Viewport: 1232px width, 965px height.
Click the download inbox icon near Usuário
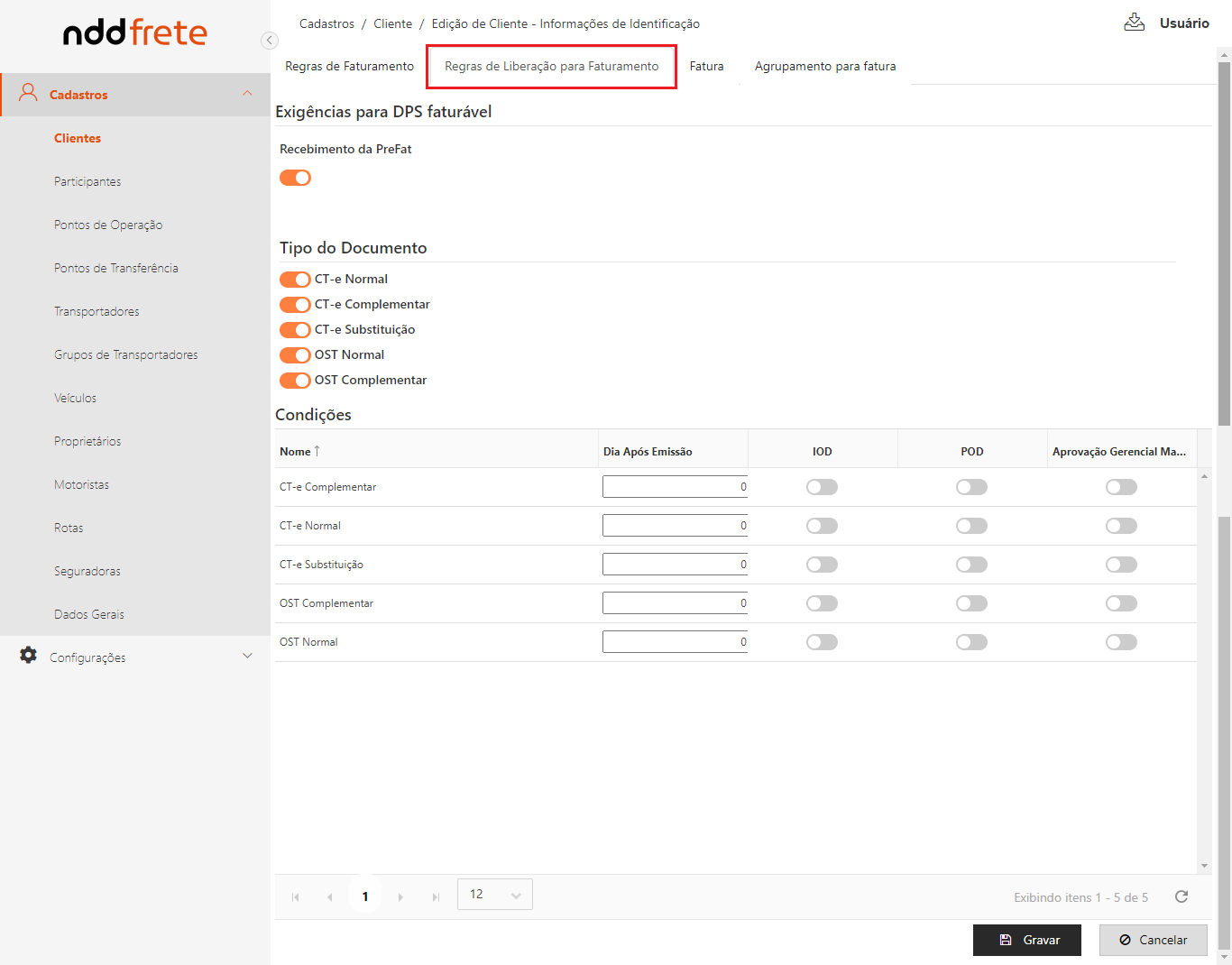tap(1134, 23)
